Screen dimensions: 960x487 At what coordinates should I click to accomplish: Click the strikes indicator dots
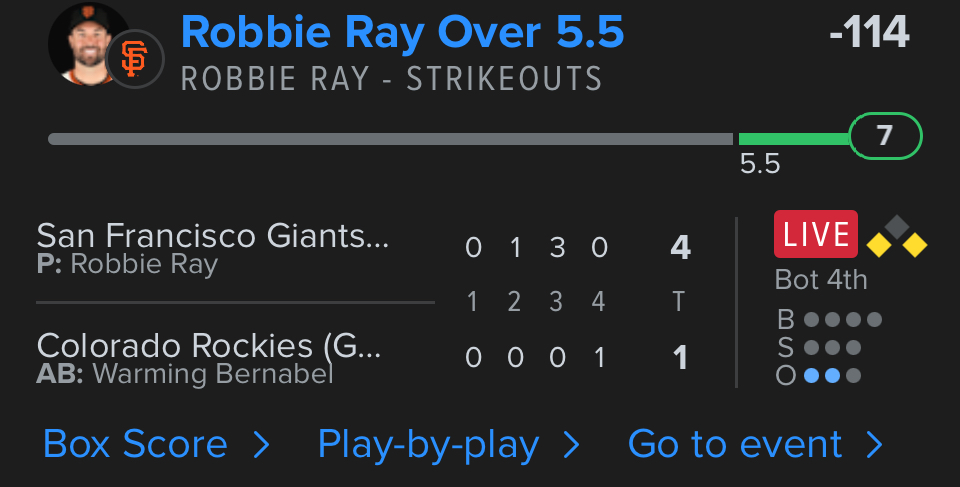(x=831, y=348)
